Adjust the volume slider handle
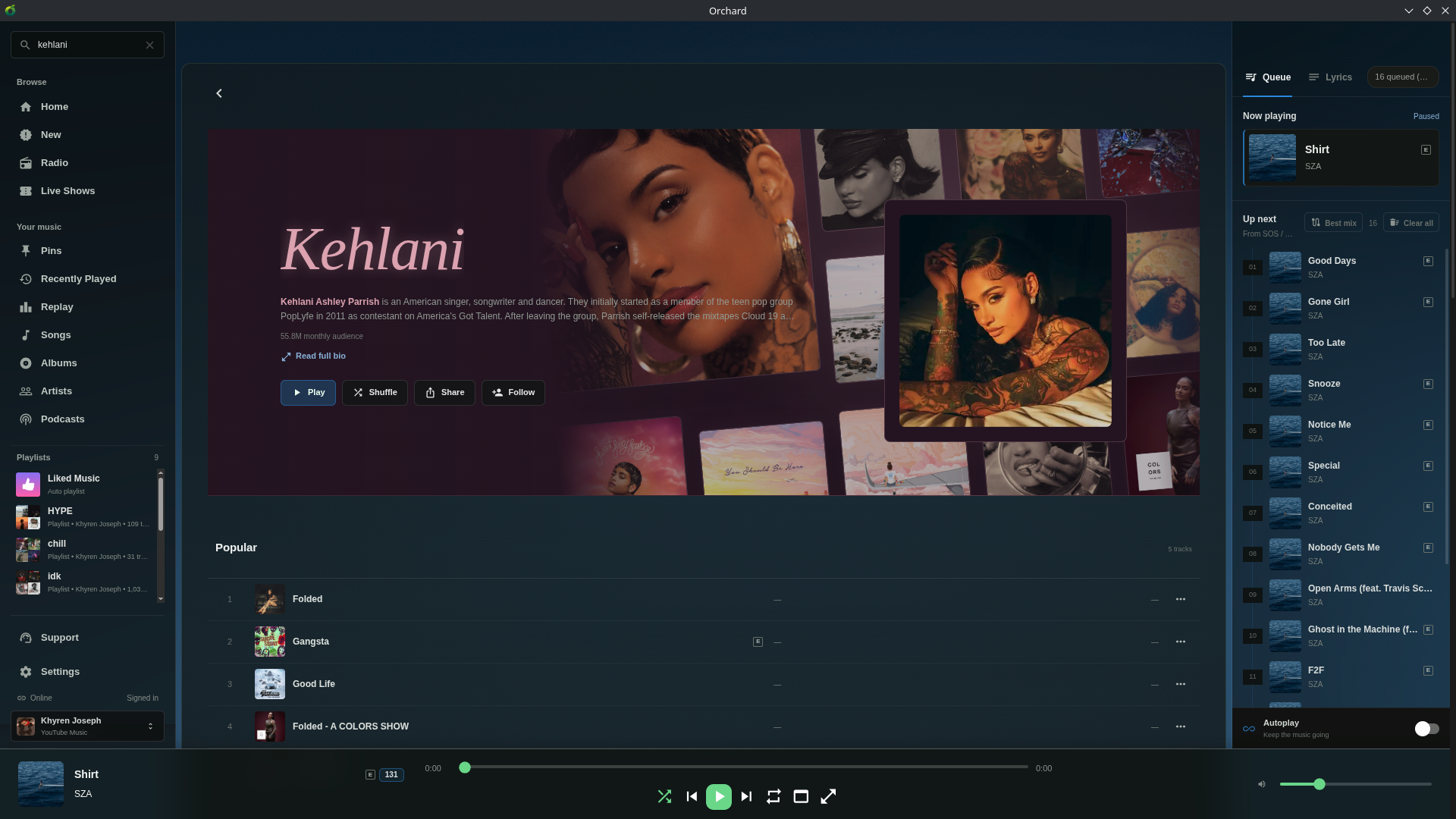 tap(1319, 784)
